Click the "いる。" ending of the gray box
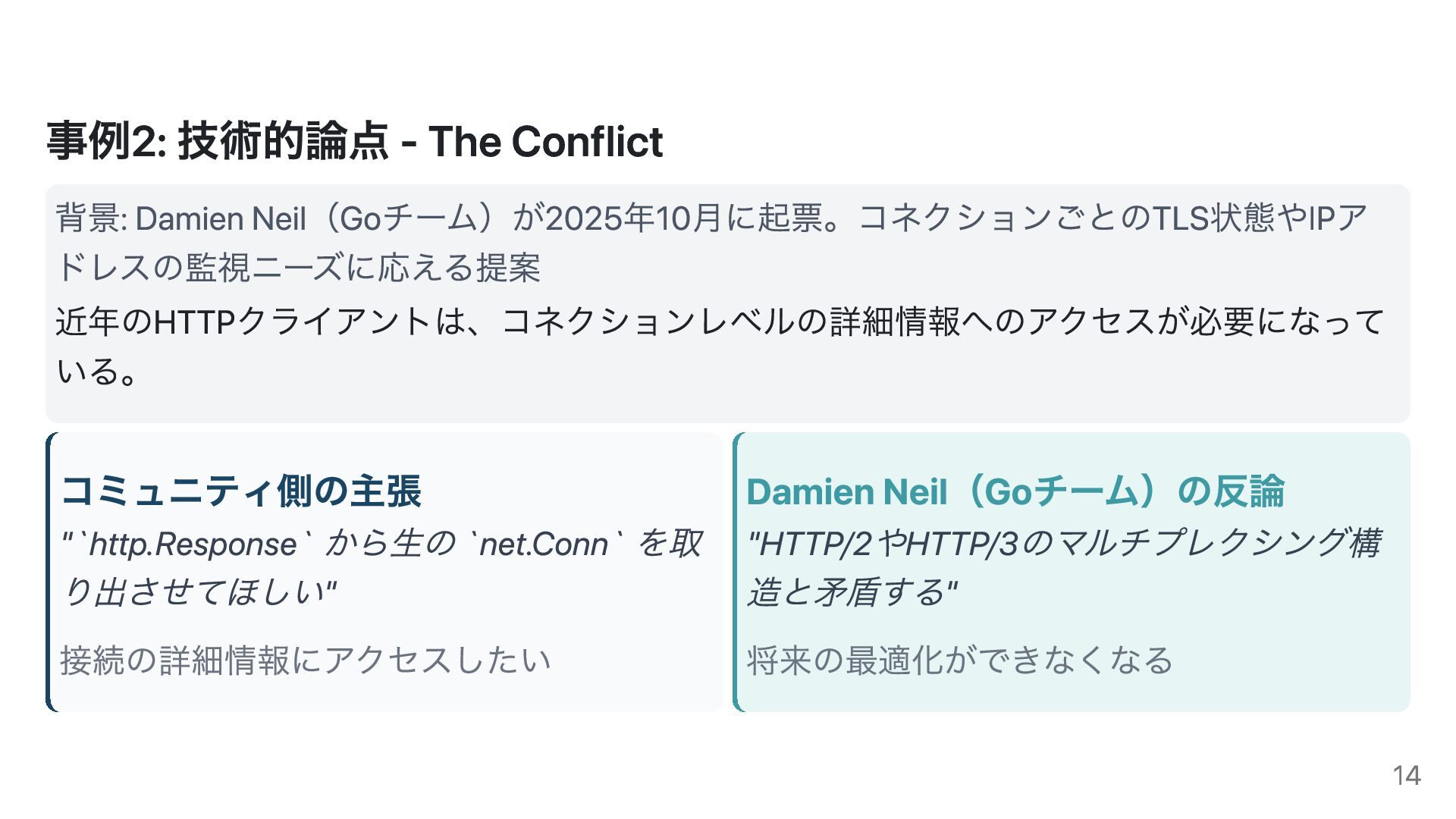The height and width of the screenshot is (819, 1456). coord(97,372)
